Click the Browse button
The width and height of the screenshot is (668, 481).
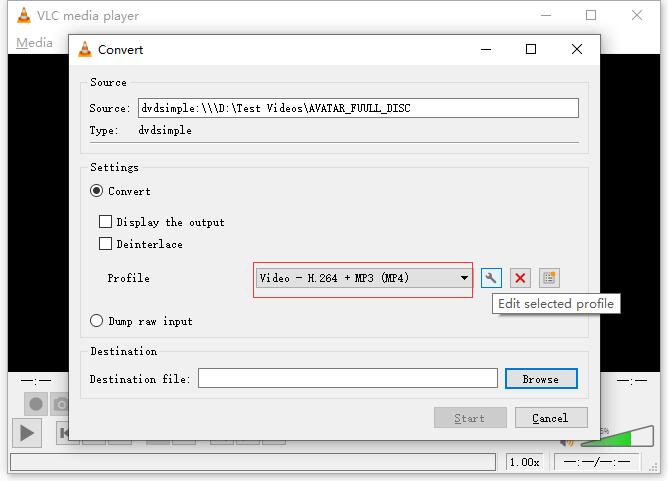pos(541,379)
